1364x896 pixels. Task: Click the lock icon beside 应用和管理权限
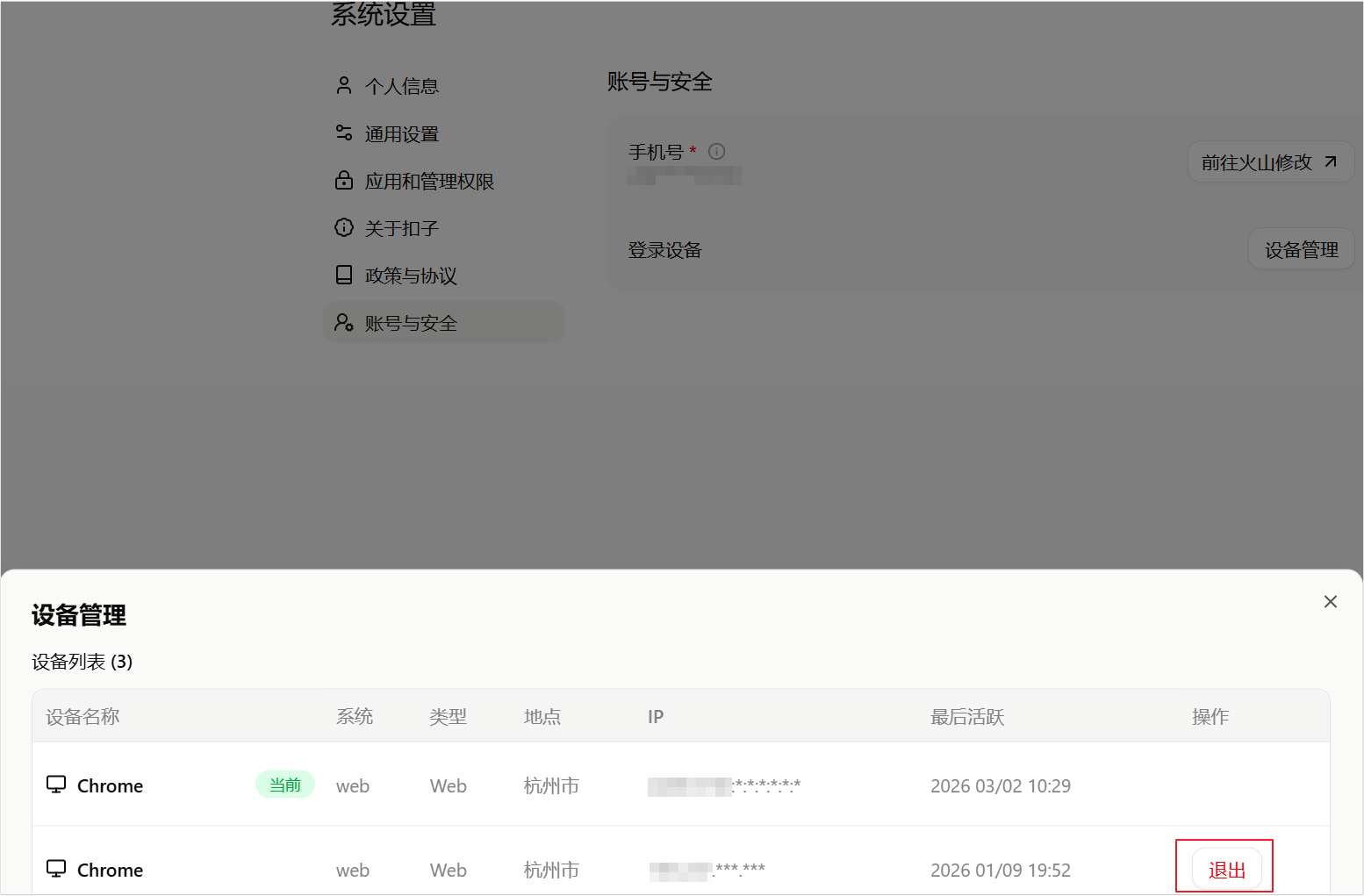[x=344, y=180]
